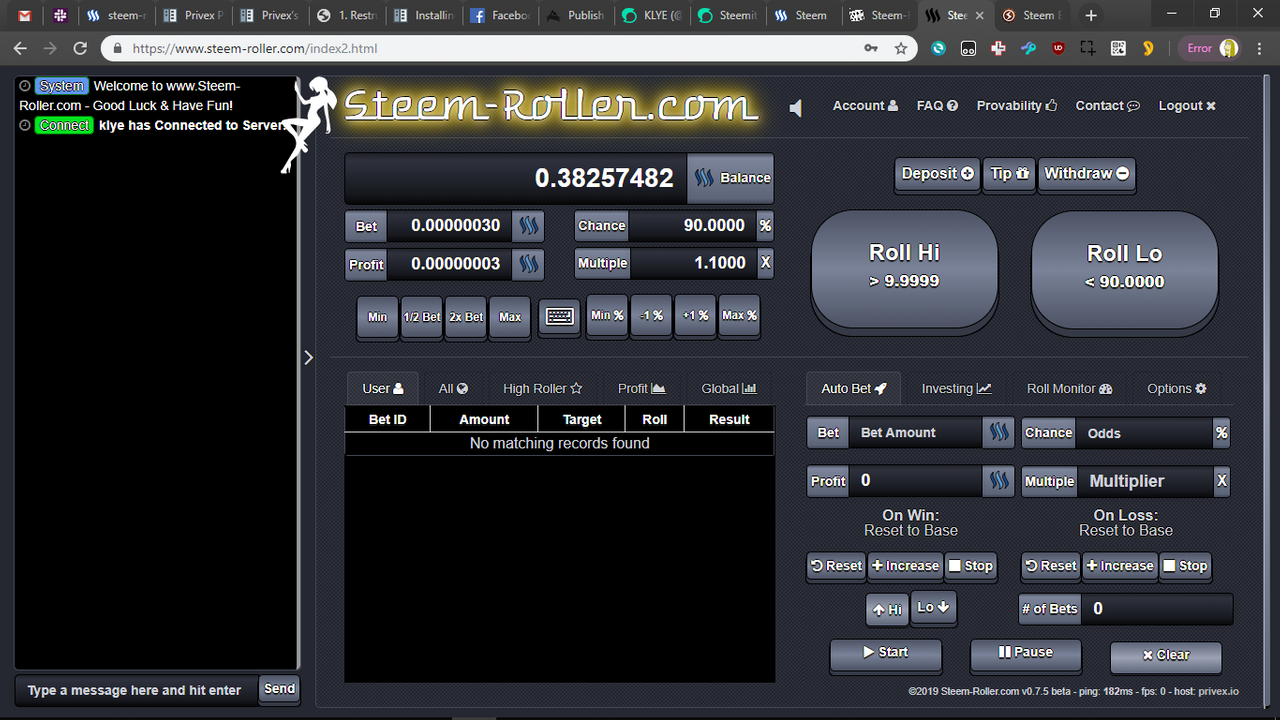Screen dimensions: 1280x720
Task: Click site padlock icon in address bar
Action: [x=118, y=48]
